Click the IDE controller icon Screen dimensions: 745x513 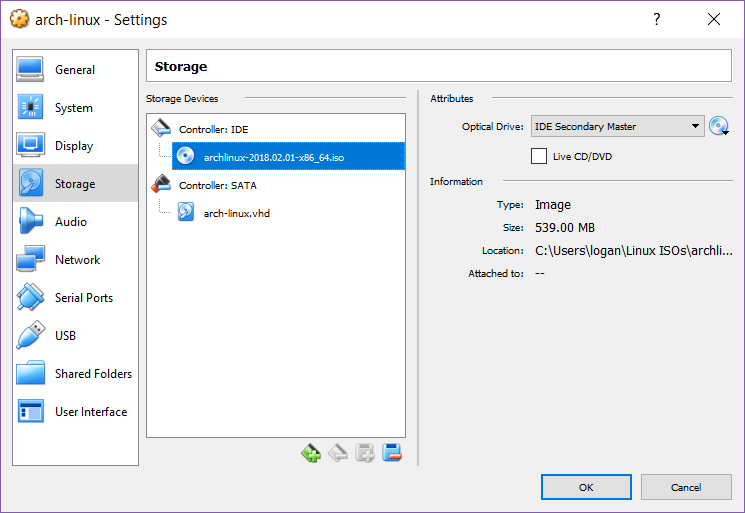(161, 128)
